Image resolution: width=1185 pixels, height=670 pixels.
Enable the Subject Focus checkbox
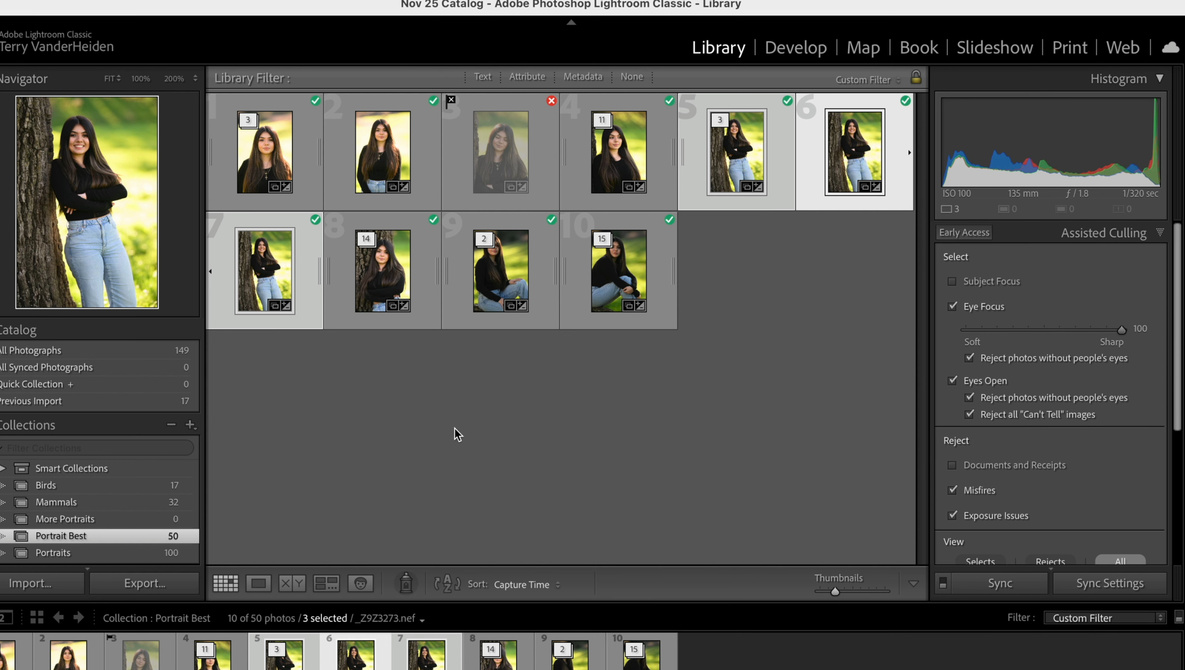pos(952,282)
